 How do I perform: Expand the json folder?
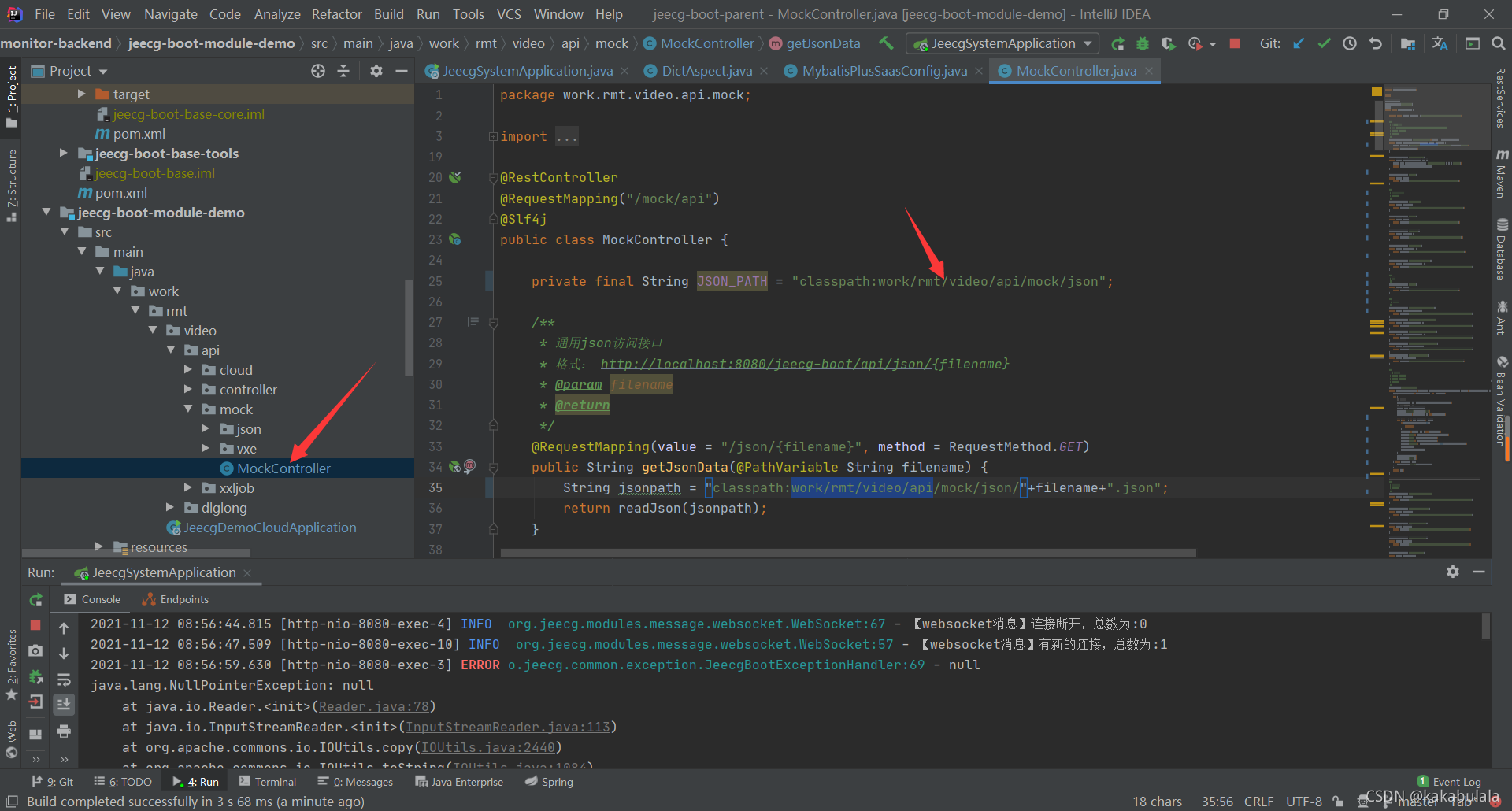pos(206,428)
